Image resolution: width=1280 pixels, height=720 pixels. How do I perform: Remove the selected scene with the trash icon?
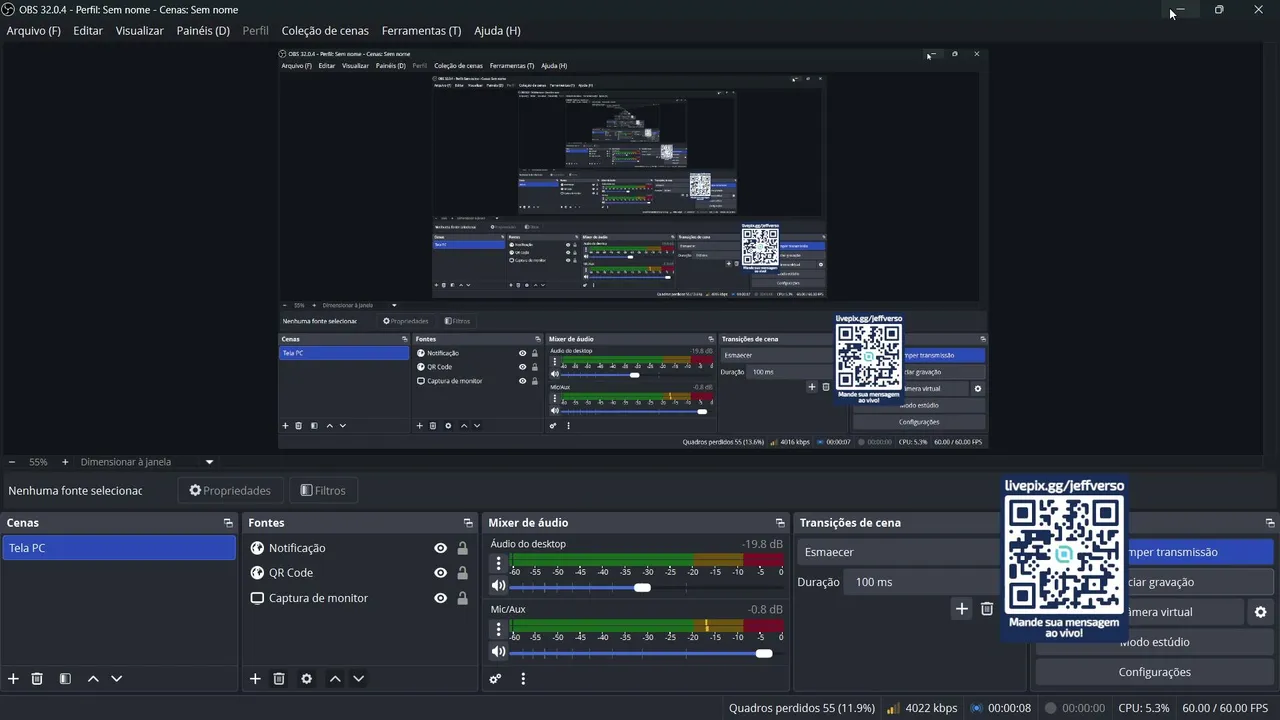click(x=37, y=679)
